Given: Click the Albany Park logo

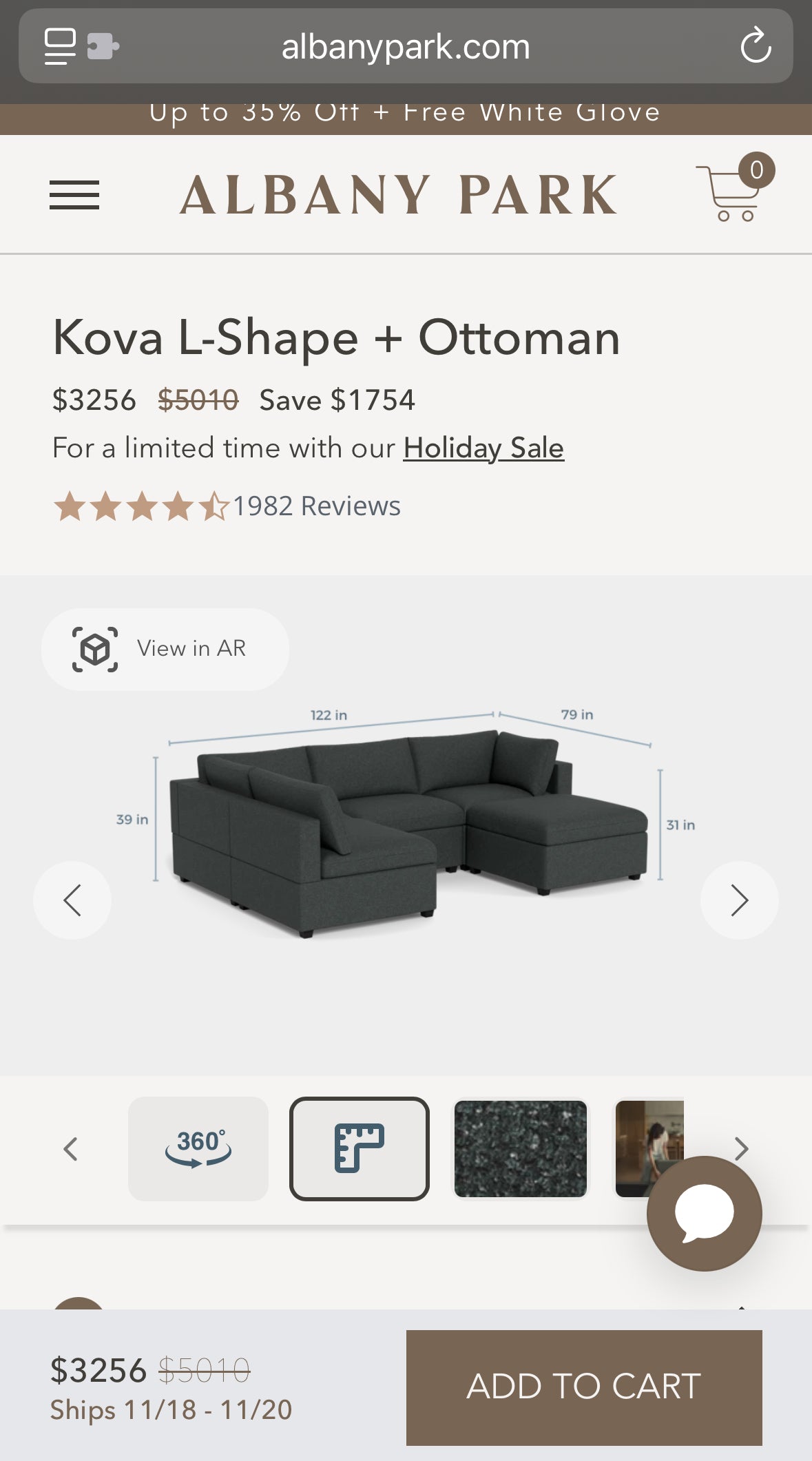Looking at the screenshot, I should (399, 193).
